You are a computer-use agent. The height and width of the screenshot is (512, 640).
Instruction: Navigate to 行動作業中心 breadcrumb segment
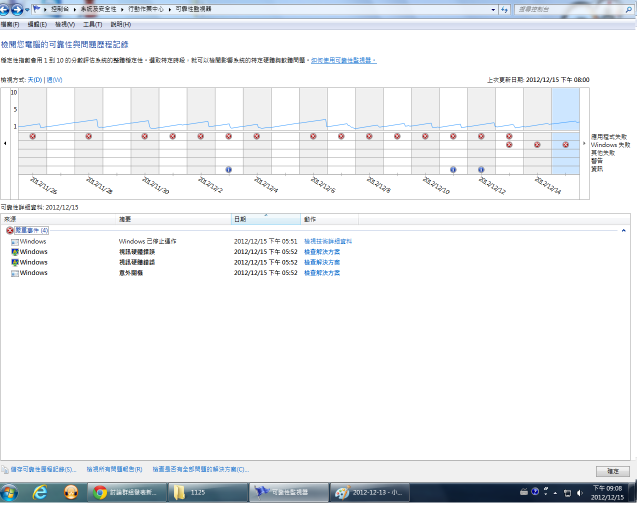point(146,9)
